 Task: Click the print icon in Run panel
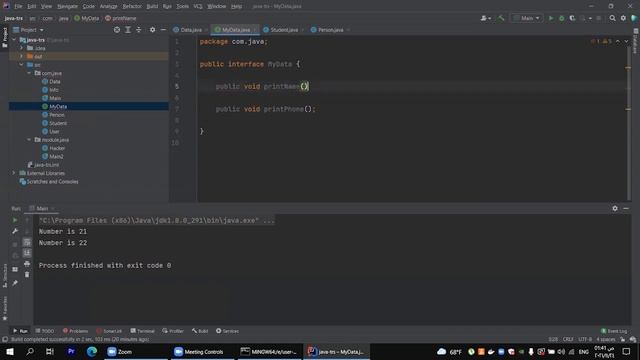(x=27, y=264)
